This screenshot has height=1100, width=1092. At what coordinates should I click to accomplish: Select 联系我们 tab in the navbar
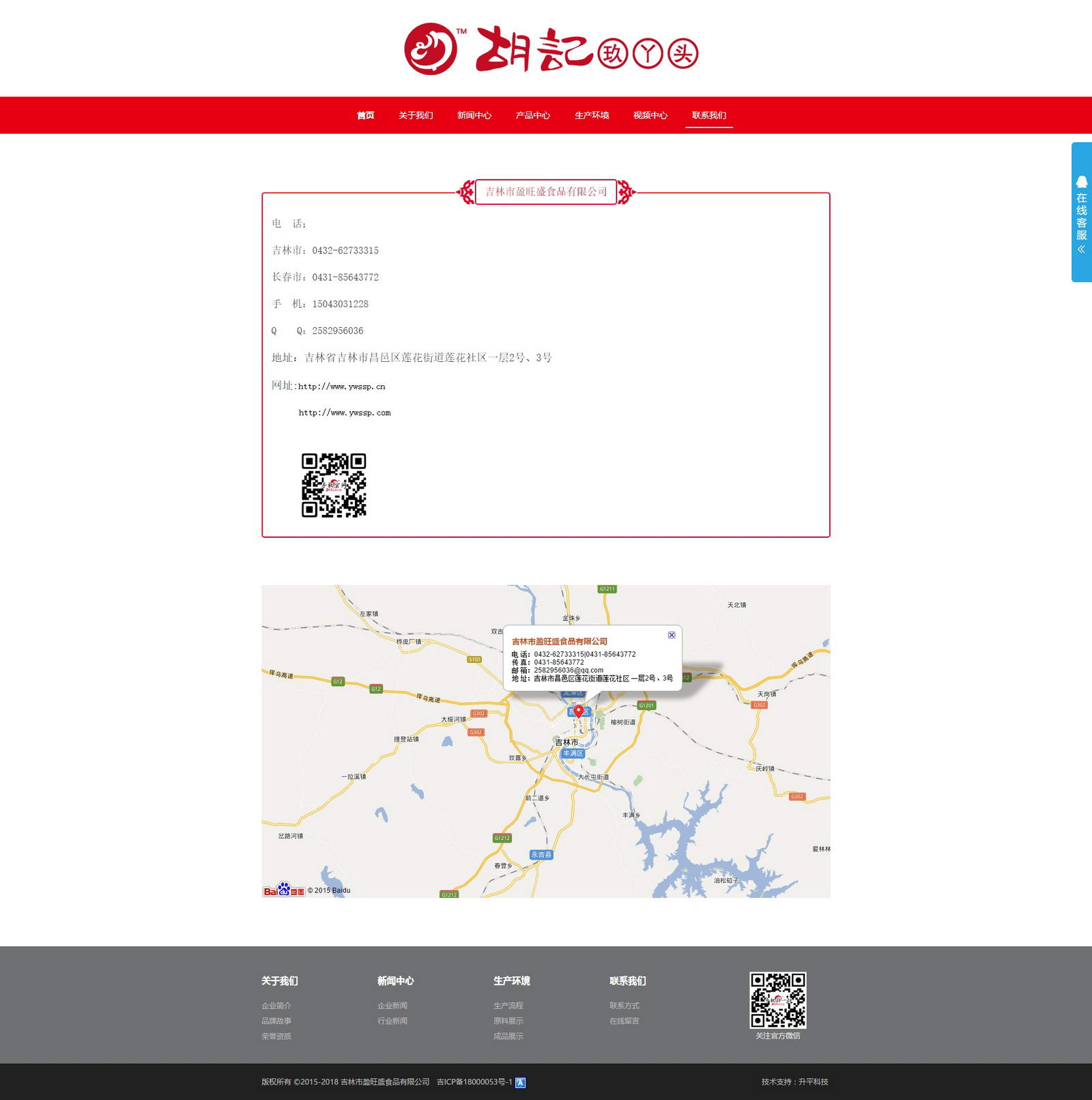click(709, 115)
